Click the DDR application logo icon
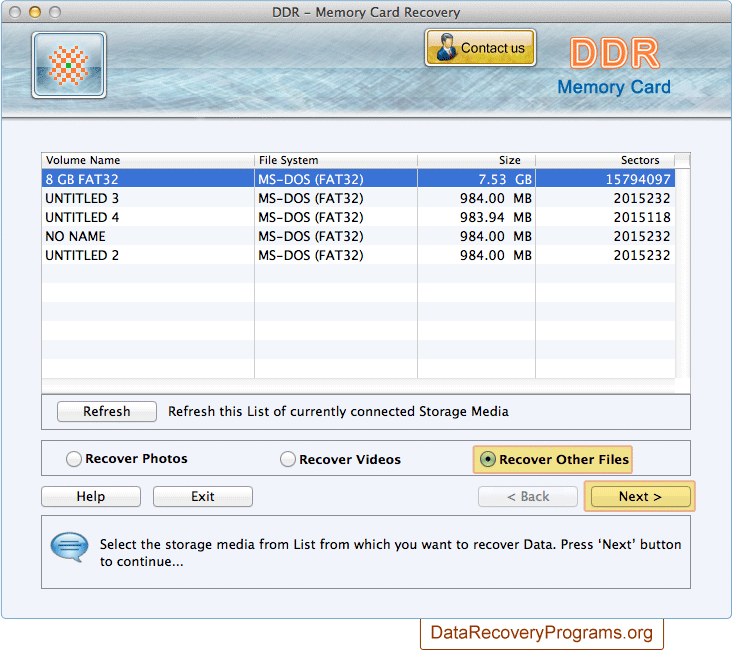The width and height of the screenshot is (732, 650). click(69, 65)
